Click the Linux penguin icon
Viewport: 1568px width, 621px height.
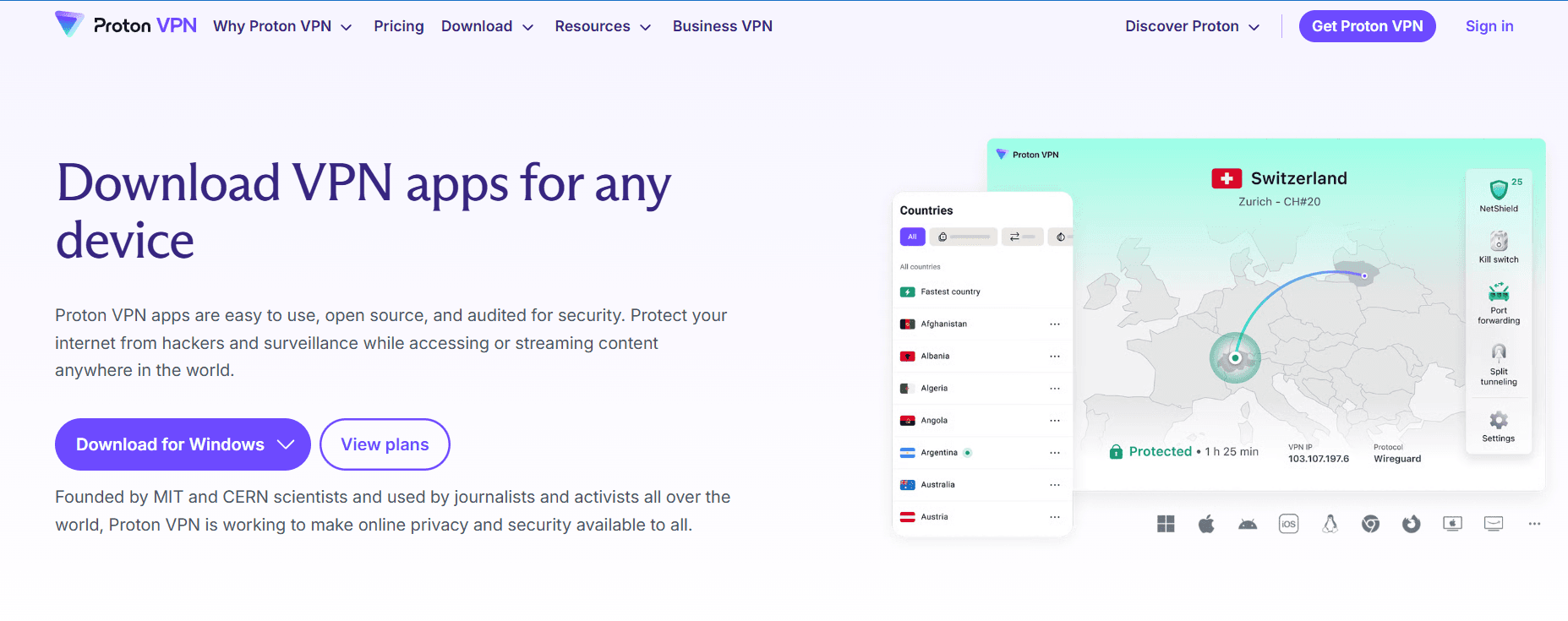1330,525
